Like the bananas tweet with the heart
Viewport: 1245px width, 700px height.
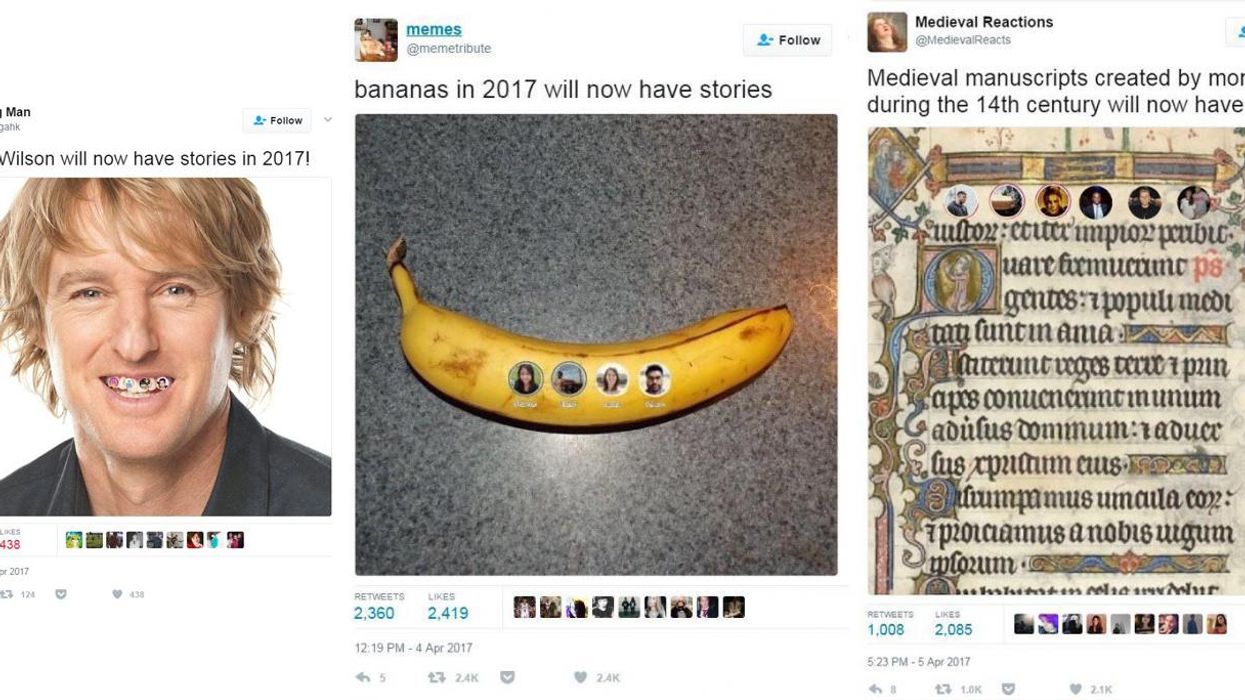tap(582, 678)
